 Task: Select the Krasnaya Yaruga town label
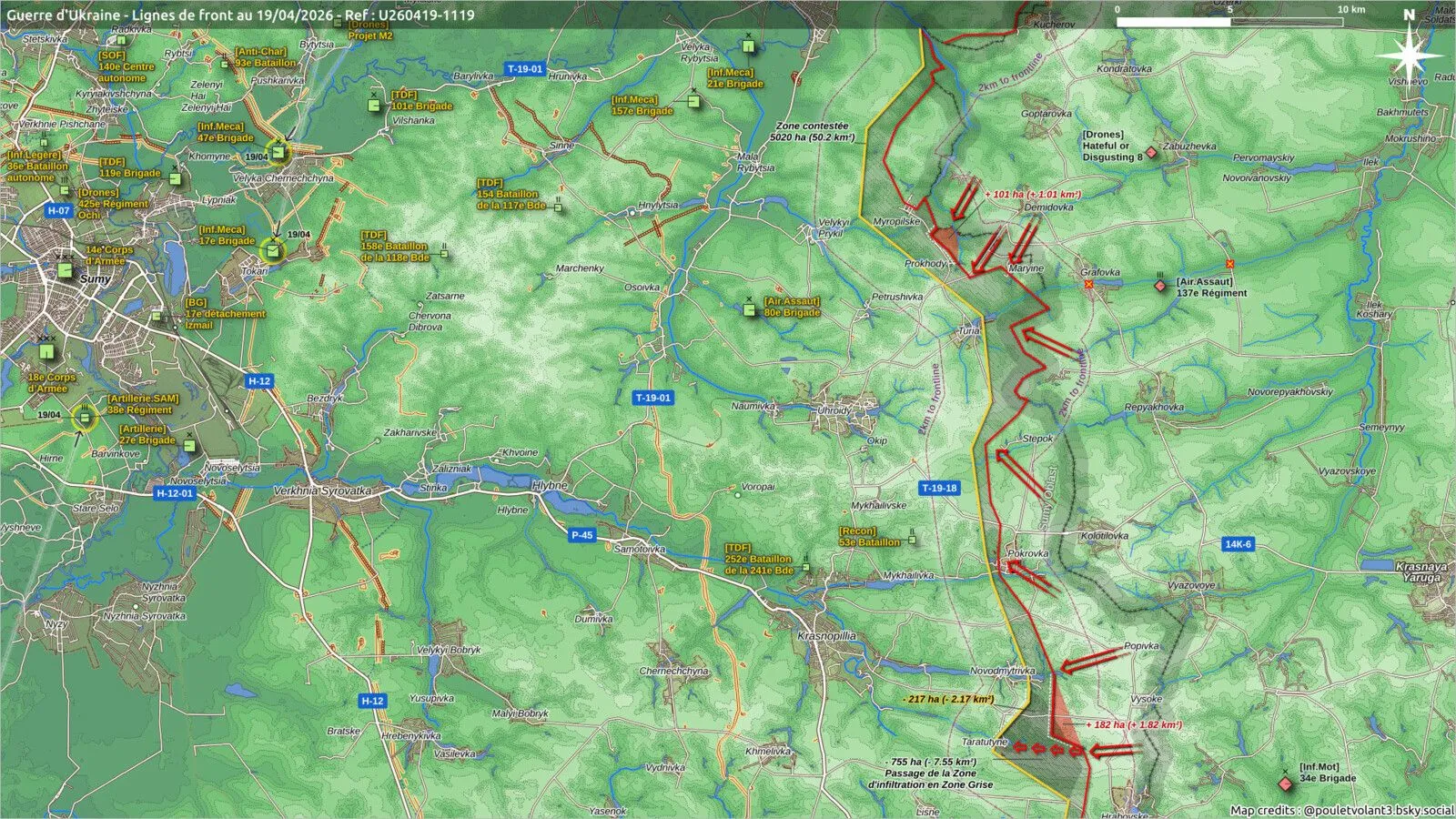point(1421,571)
